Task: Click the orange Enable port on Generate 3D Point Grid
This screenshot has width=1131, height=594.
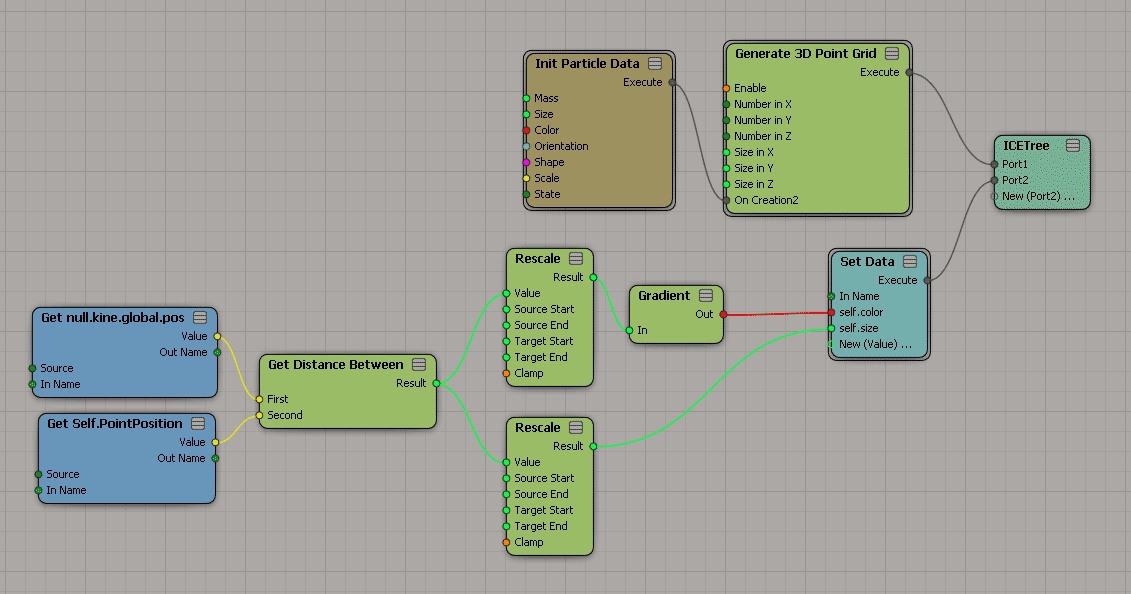Action: pyautogui.click(x=726, y=89)
